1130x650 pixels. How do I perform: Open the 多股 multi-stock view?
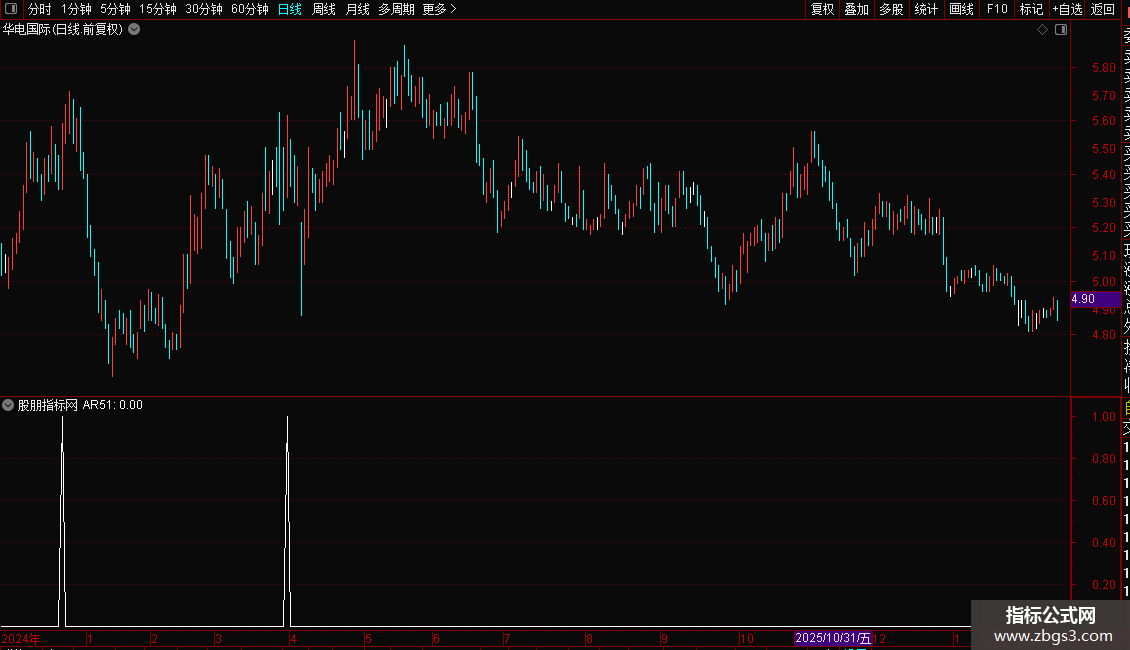[891, 9]
